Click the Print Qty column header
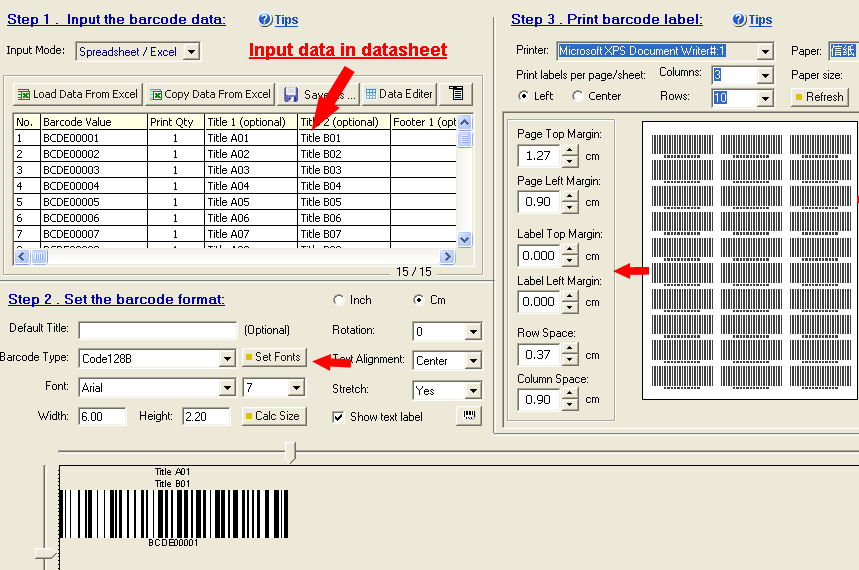The image size is (859, 570). (176, 122)
